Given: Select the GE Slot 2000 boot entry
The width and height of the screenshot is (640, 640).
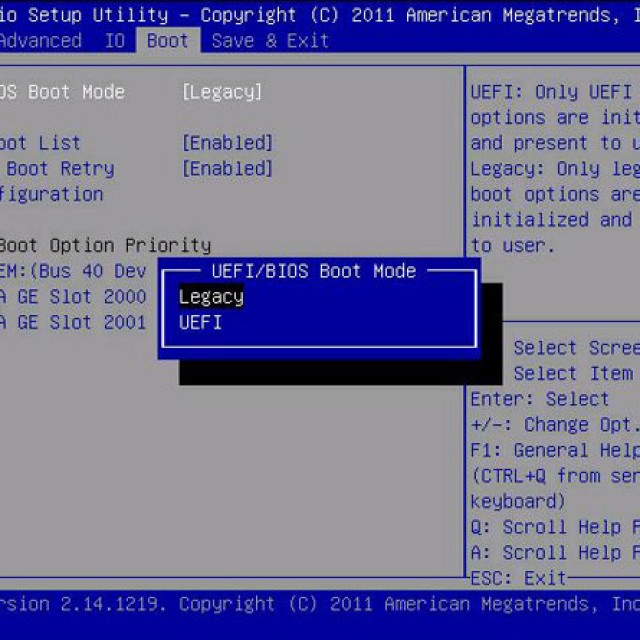Looking at the screenshot, I should tap(73, 297).
